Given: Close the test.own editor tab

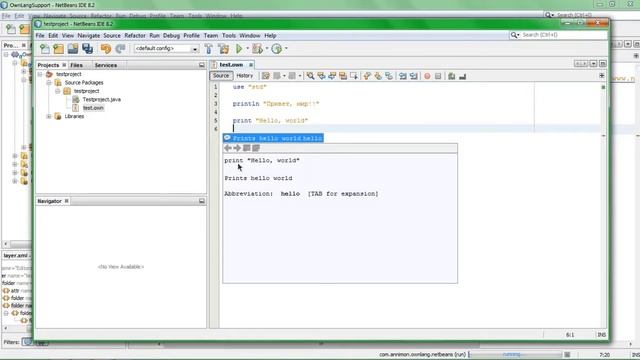Looking at the screenshot, I should (251, 65).
